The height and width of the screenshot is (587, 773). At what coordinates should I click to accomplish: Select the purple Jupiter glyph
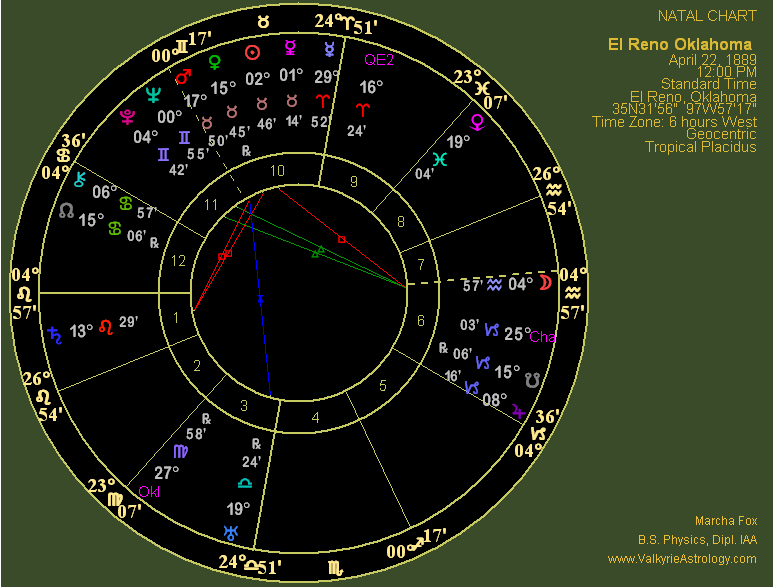(516, 410)
